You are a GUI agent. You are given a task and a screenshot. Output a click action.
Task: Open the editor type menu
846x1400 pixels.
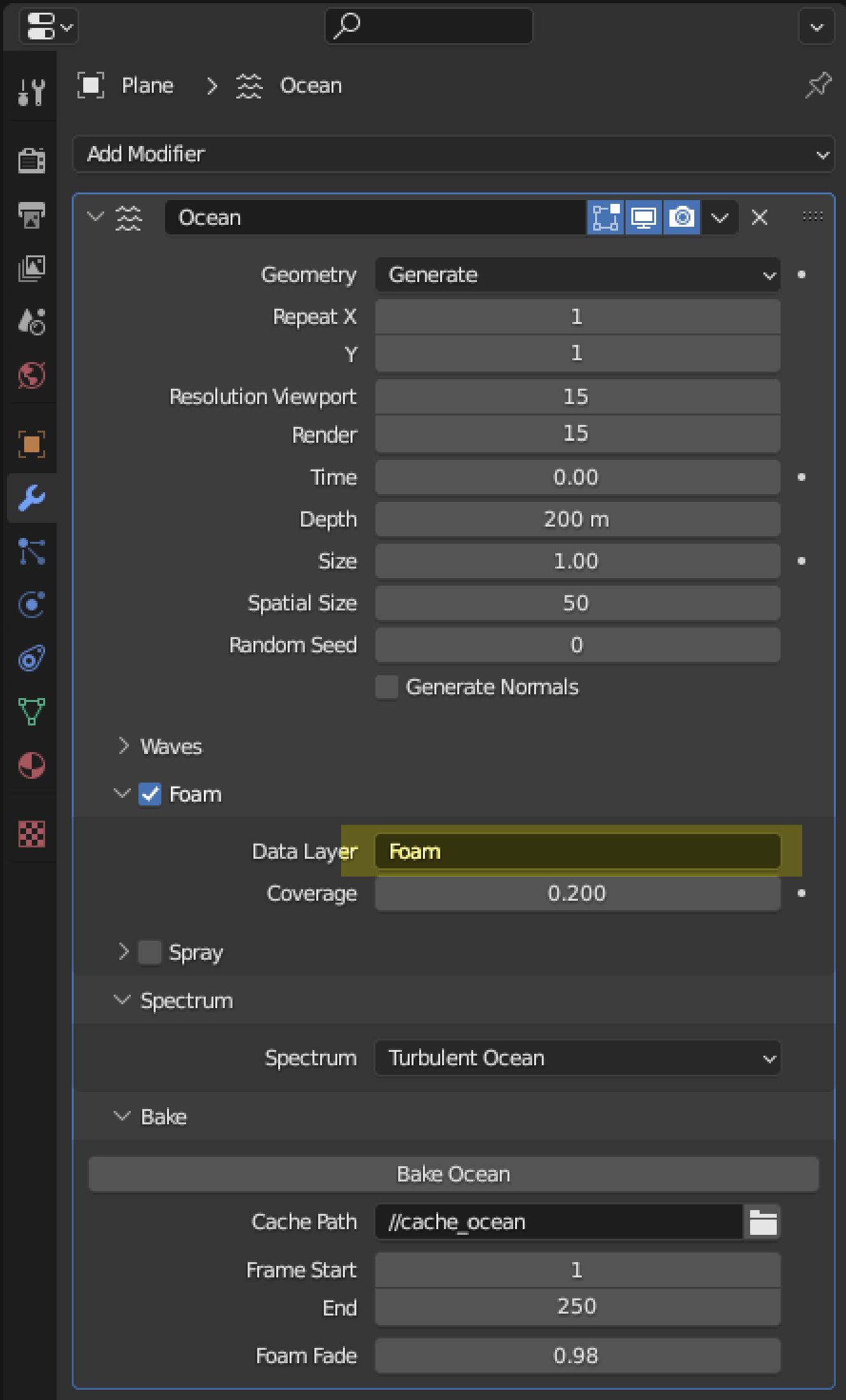(x=49, y=27)
